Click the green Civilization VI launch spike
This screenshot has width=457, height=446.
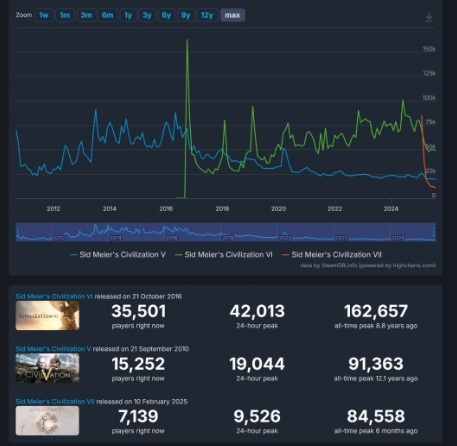(x=187, y=40)
